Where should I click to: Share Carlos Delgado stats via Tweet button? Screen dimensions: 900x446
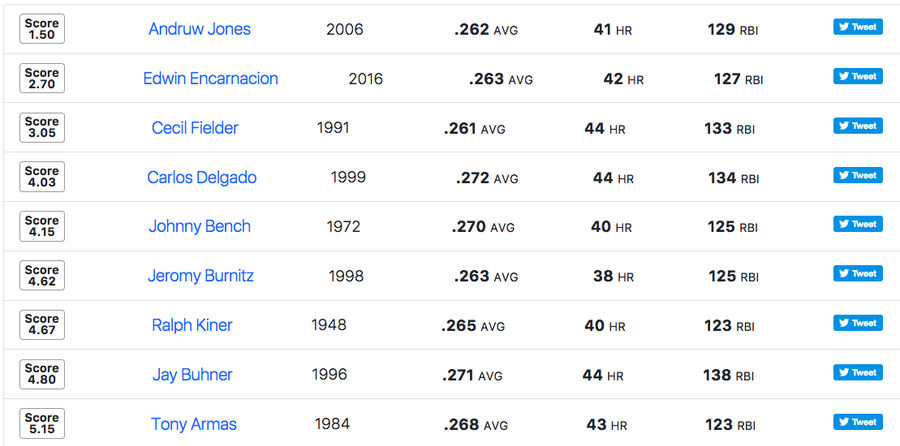858,175
